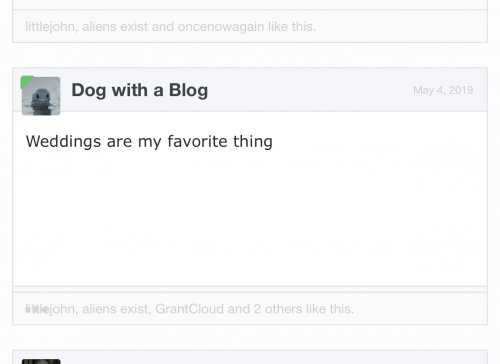
Task: Click the Weddings are my favorite thing text
Action: (149, 141)
